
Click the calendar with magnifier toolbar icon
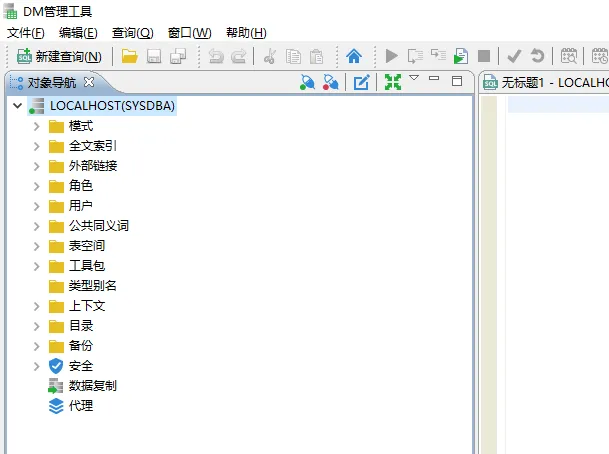569,56
